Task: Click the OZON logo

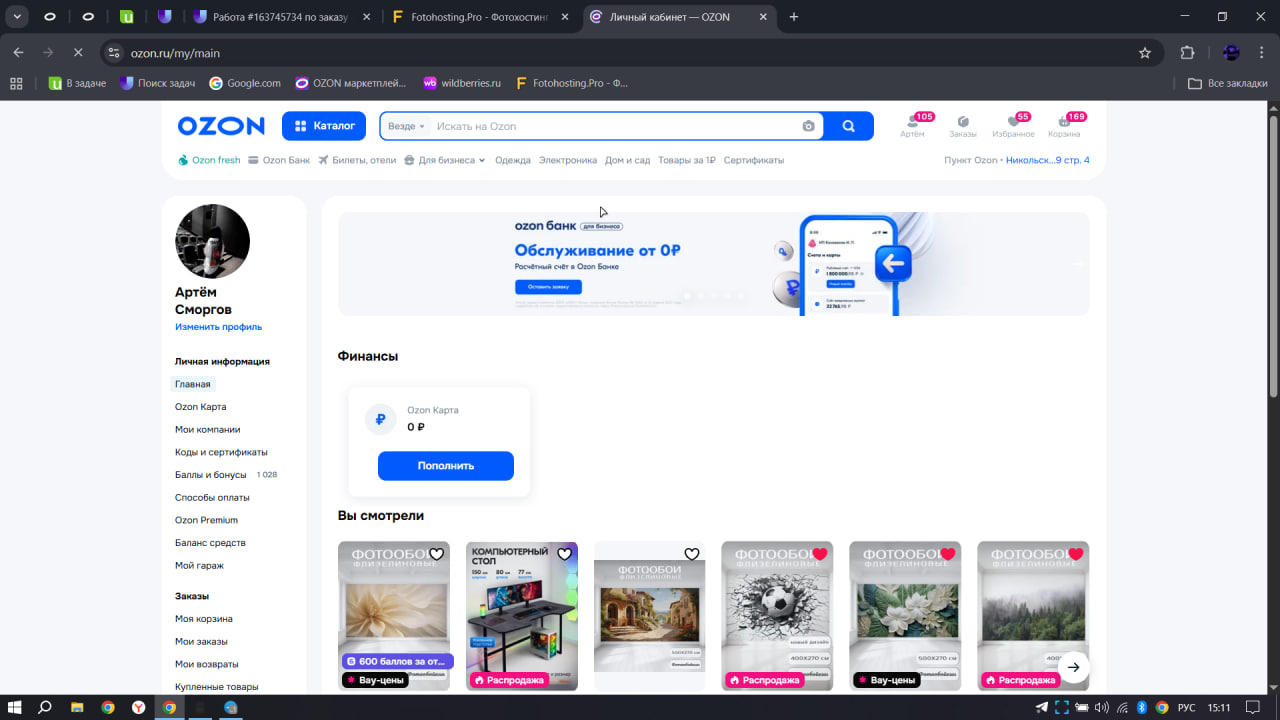Action: tap(221, 126)
